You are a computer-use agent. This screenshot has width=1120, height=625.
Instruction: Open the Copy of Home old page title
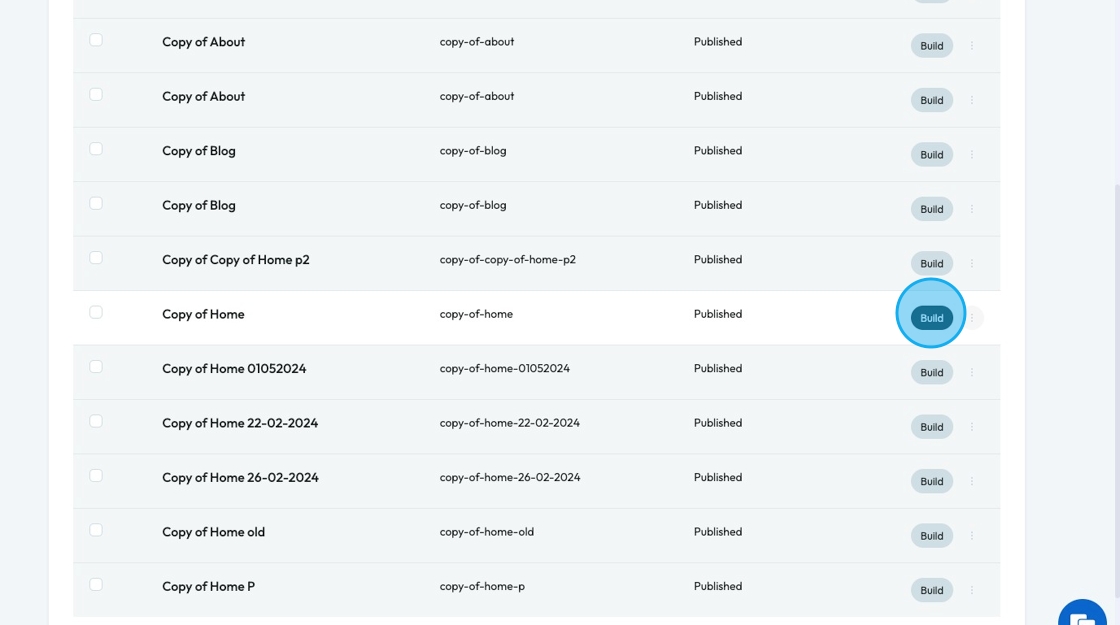click(213, 532)
